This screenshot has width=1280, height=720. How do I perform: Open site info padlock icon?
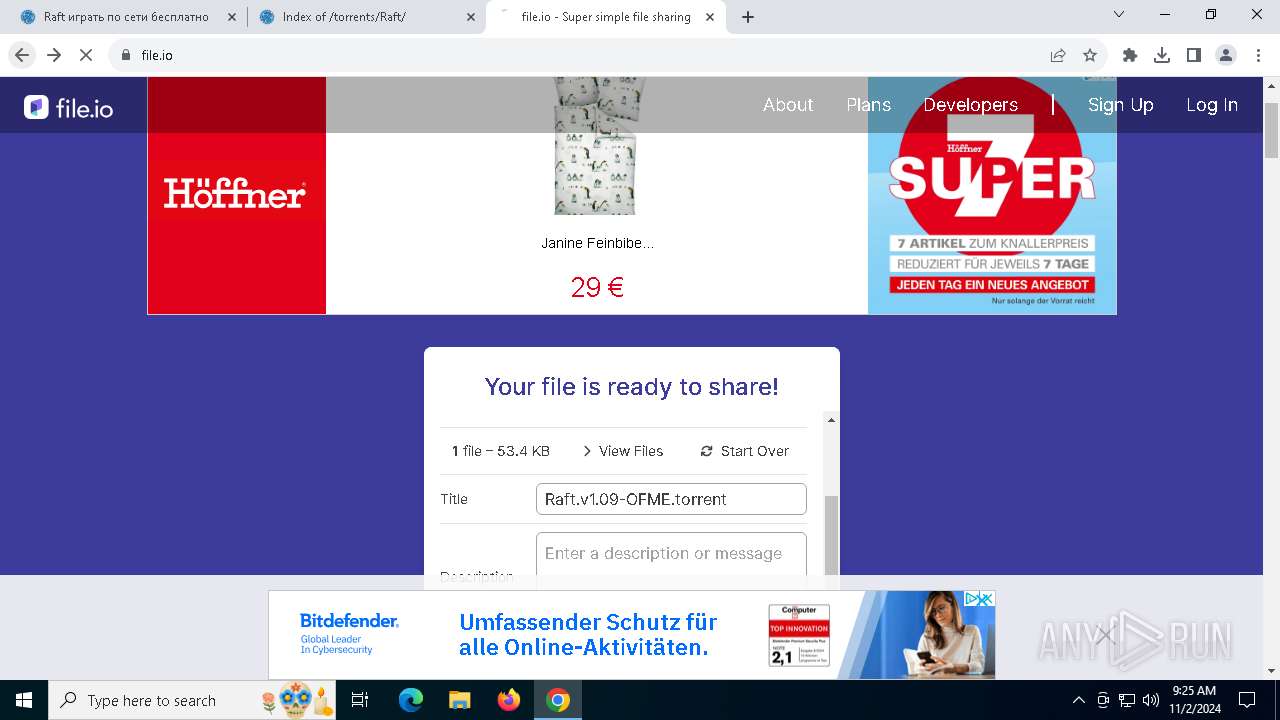click(x=126, y=55)
